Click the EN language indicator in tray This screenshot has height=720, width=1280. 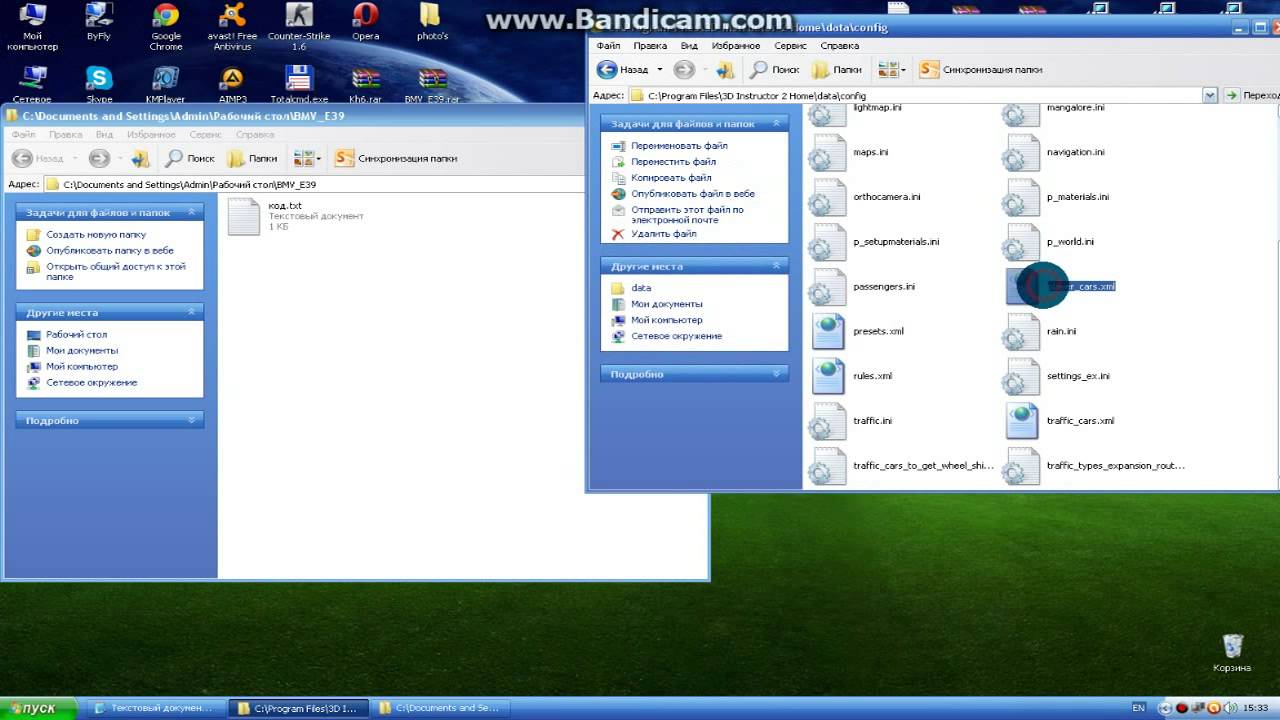point(1138,708)
